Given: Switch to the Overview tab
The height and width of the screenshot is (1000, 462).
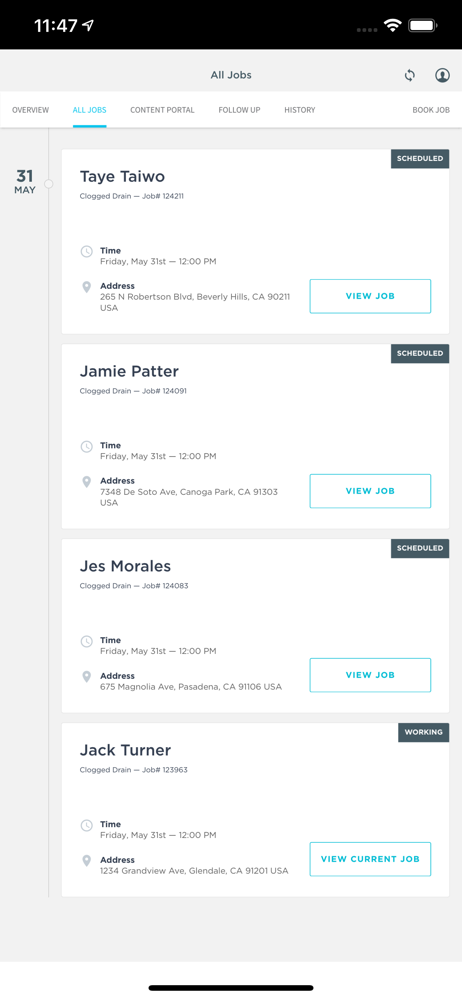Looking at the screenshot, I should (31, 110).
